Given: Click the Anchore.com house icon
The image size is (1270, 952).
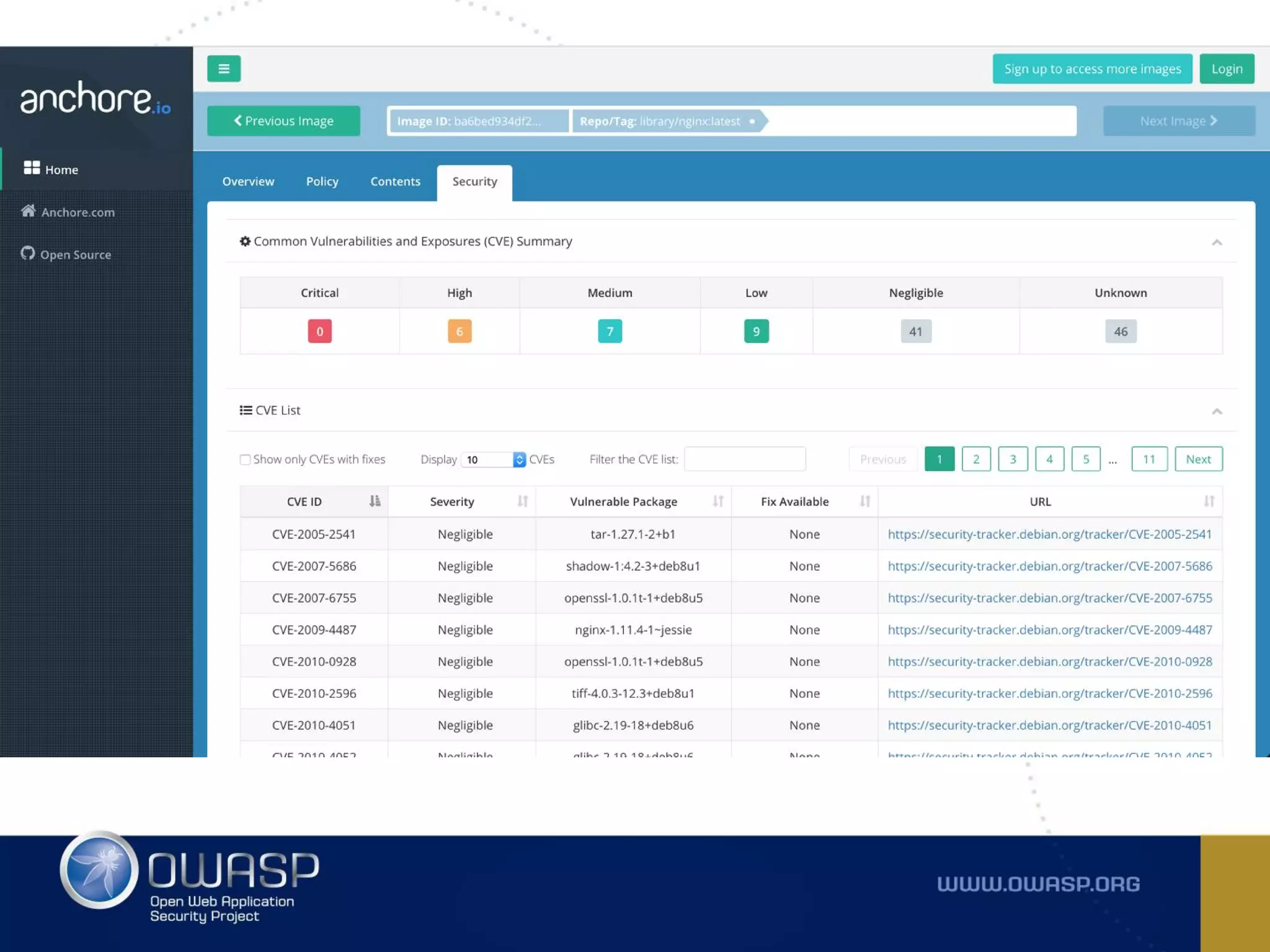Looking at the screenshot, I should (28, 211).
